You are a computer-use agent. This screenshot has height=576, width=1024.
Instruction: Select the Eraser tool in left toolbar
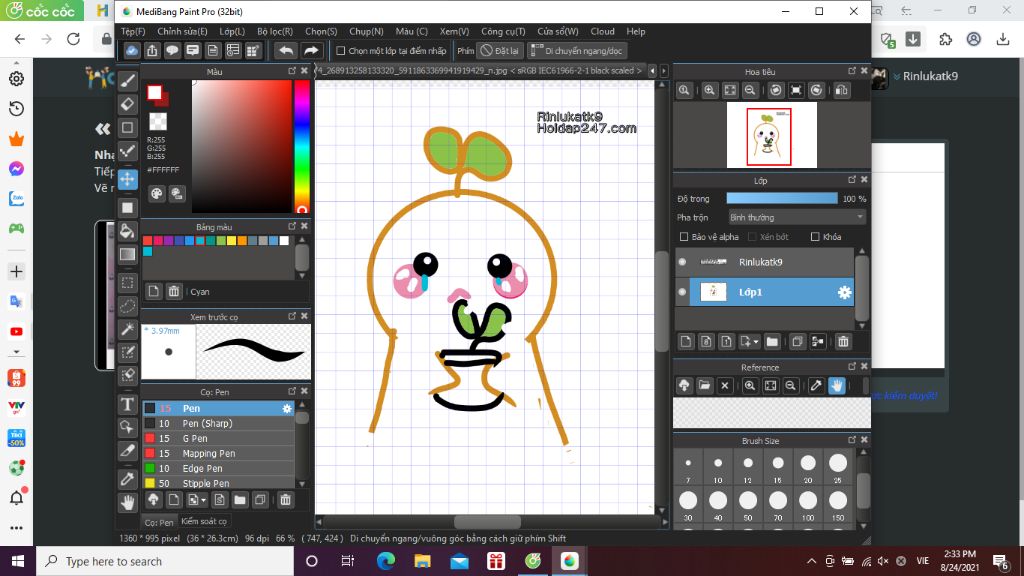coord(128,104)
